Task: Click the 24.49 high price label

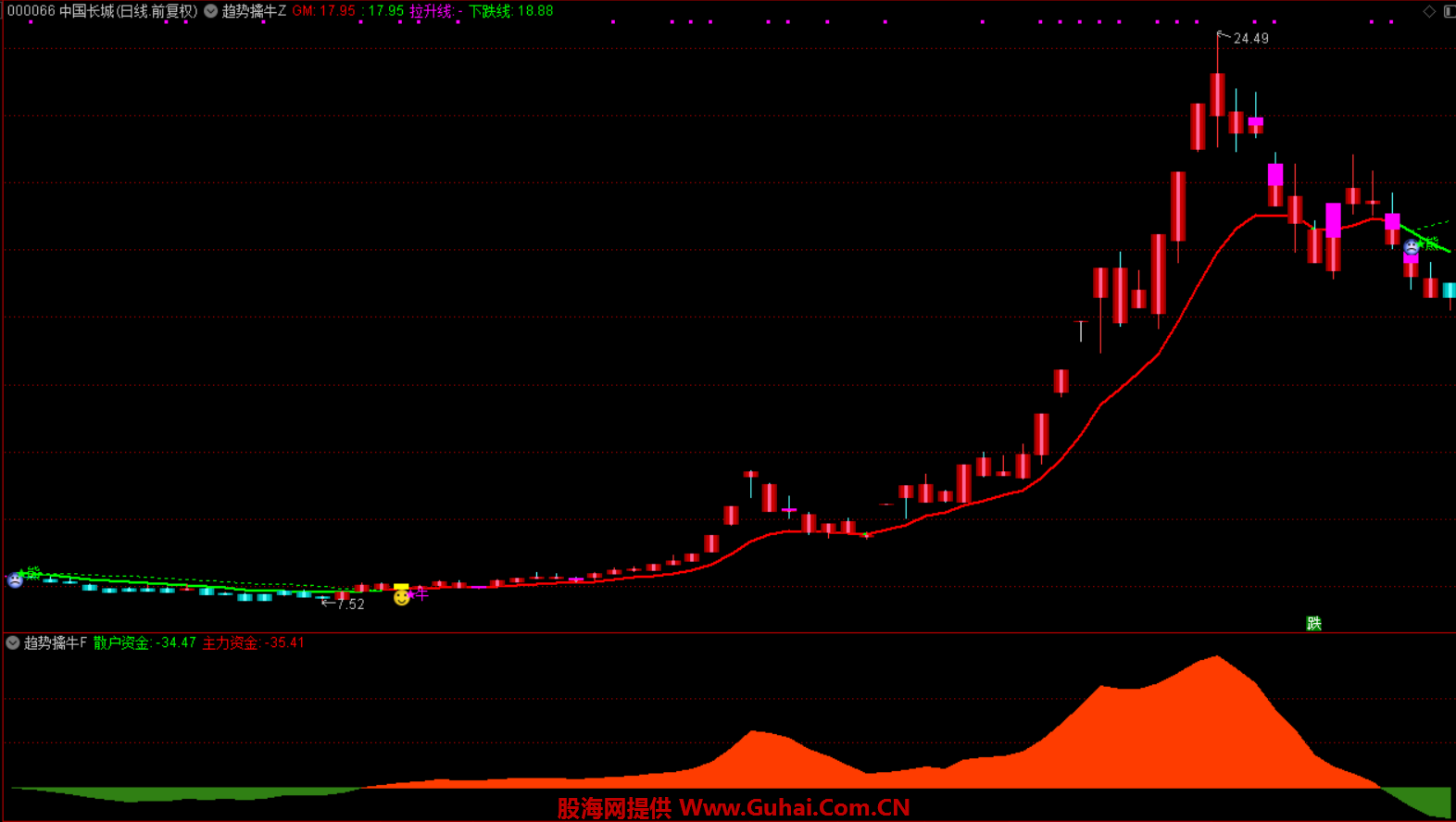Action: tap(1251, 38)
